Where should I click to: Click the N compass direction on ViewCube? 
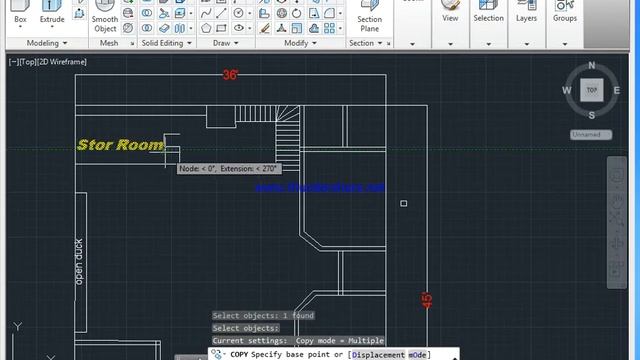592,65
